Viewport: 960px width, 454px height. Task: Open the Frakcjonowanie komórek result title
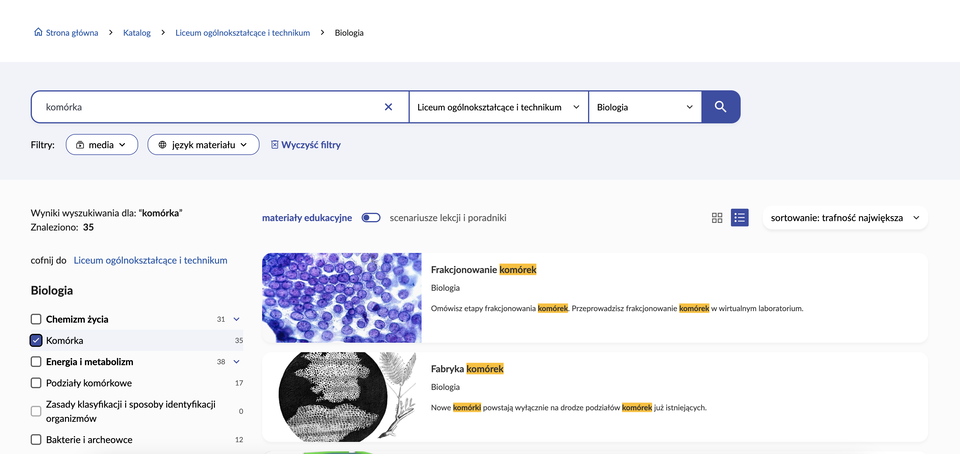(x=483, y=270)
